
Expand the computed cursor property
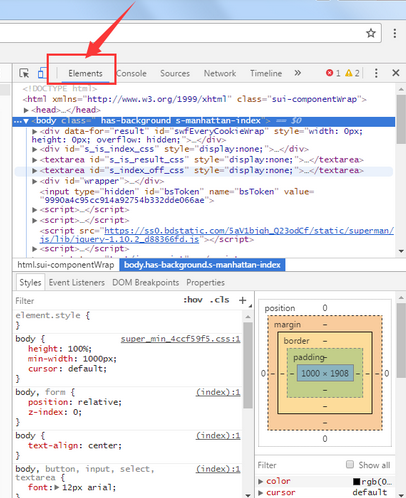click(261, 492)
